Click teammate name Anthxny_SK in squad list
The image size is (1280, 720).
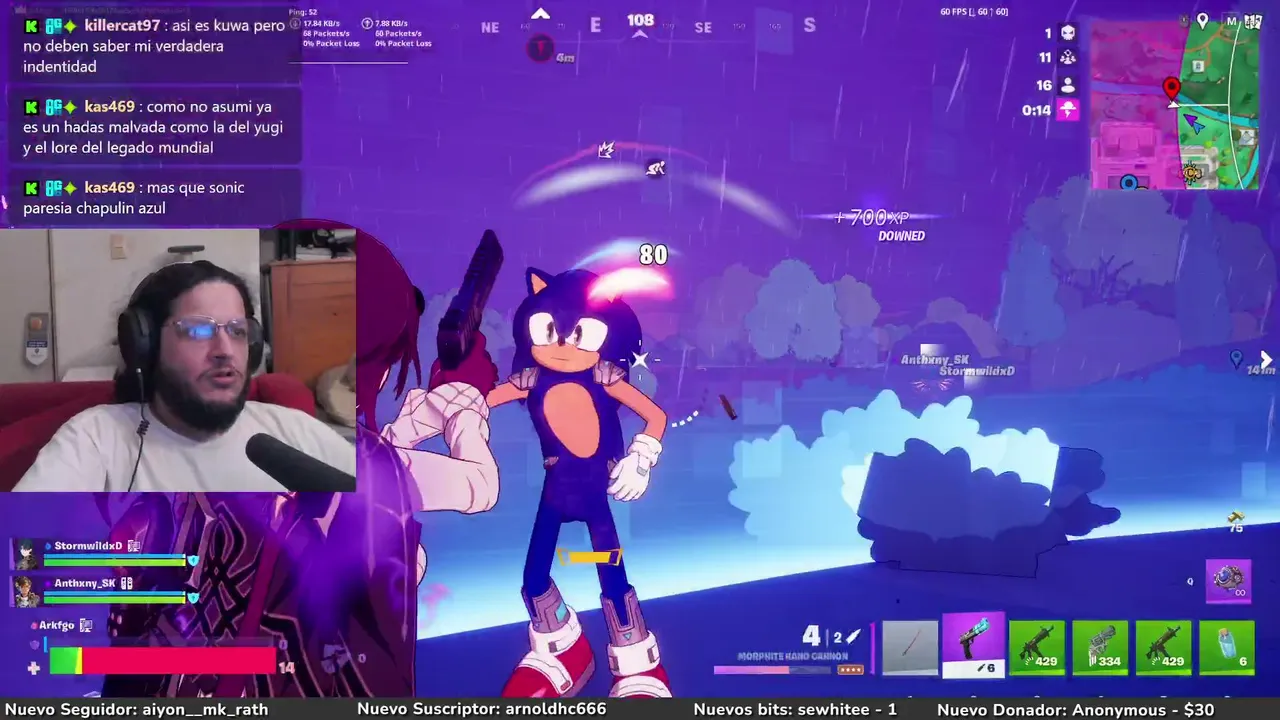coord(85,583)
